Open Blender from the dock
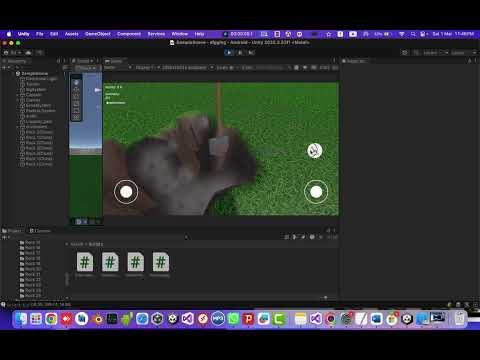This screenshot has width=480, height=360. click(x=98, y=319)
